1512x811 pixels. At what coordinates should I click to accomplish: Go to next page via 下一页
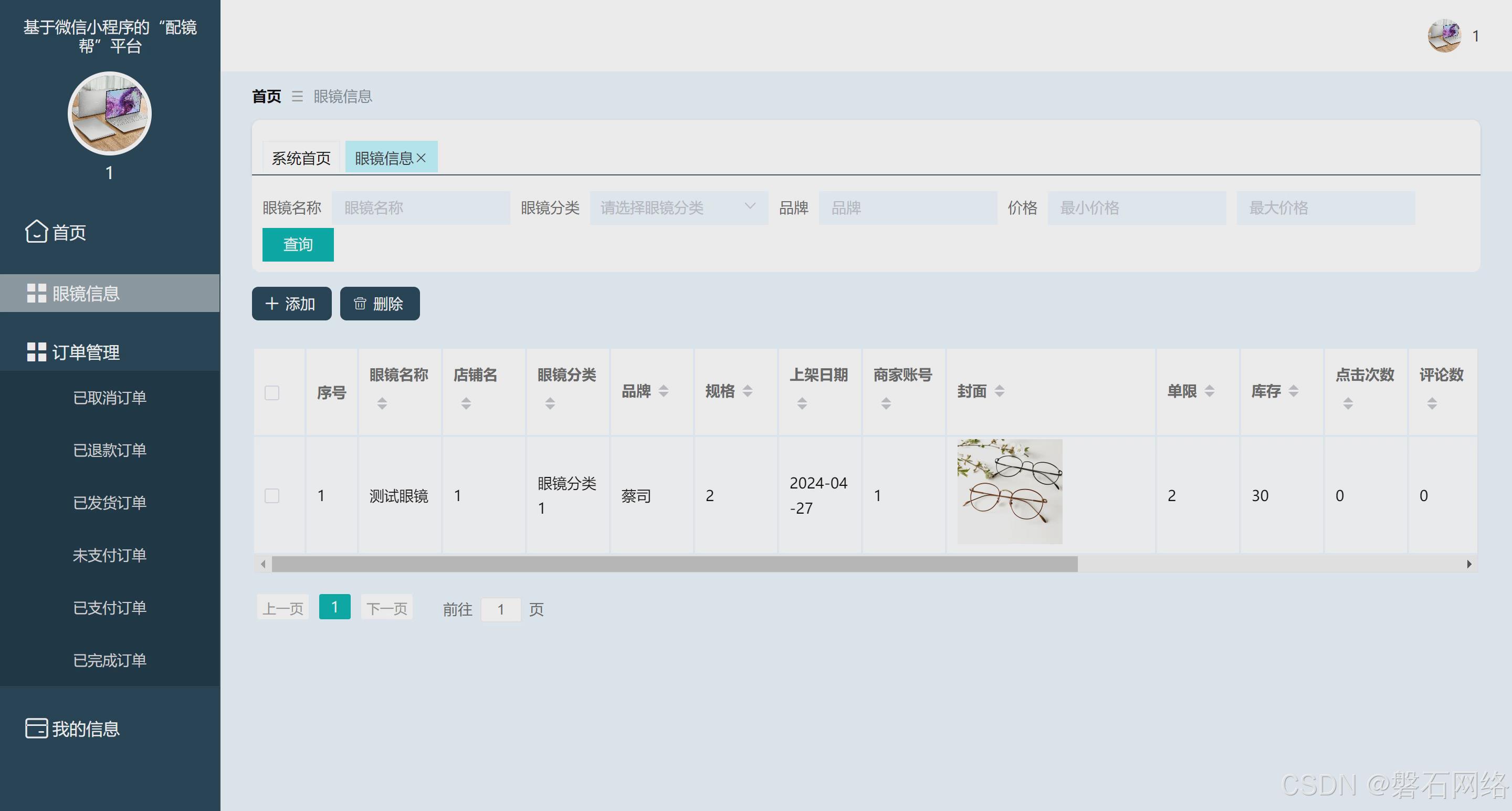click(x=386, y=608)
